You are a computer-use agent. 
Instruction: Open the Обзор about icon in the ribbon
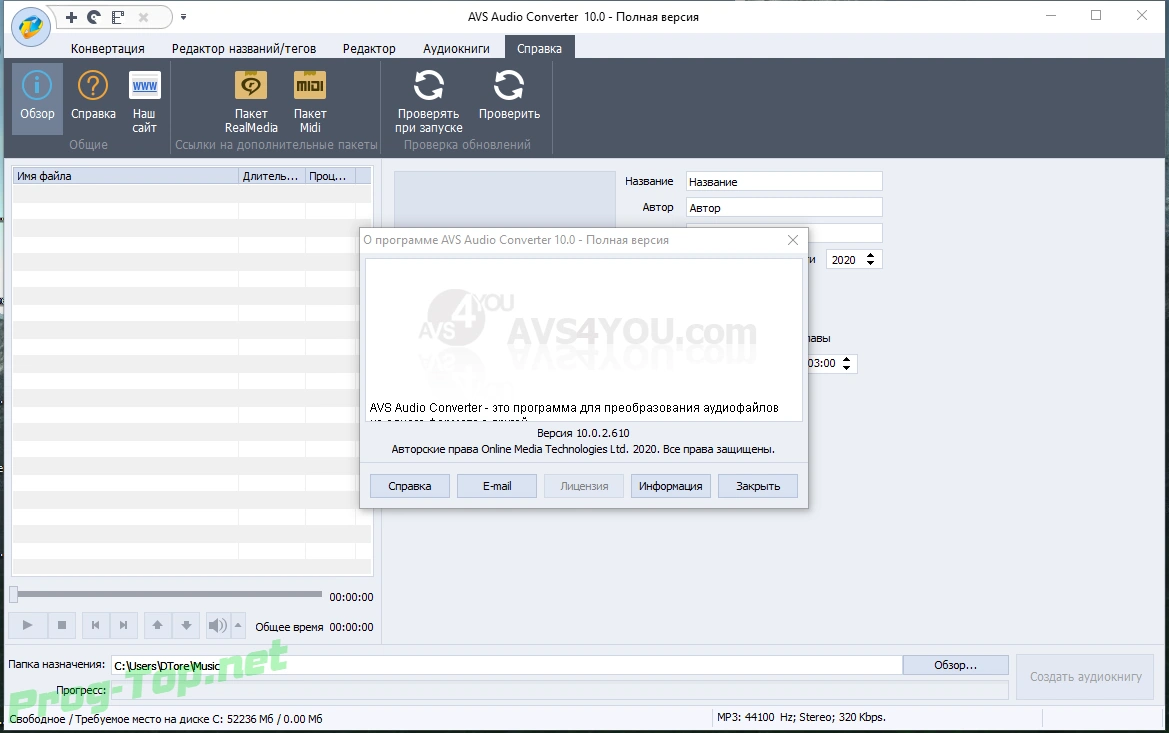coord(37,97)
